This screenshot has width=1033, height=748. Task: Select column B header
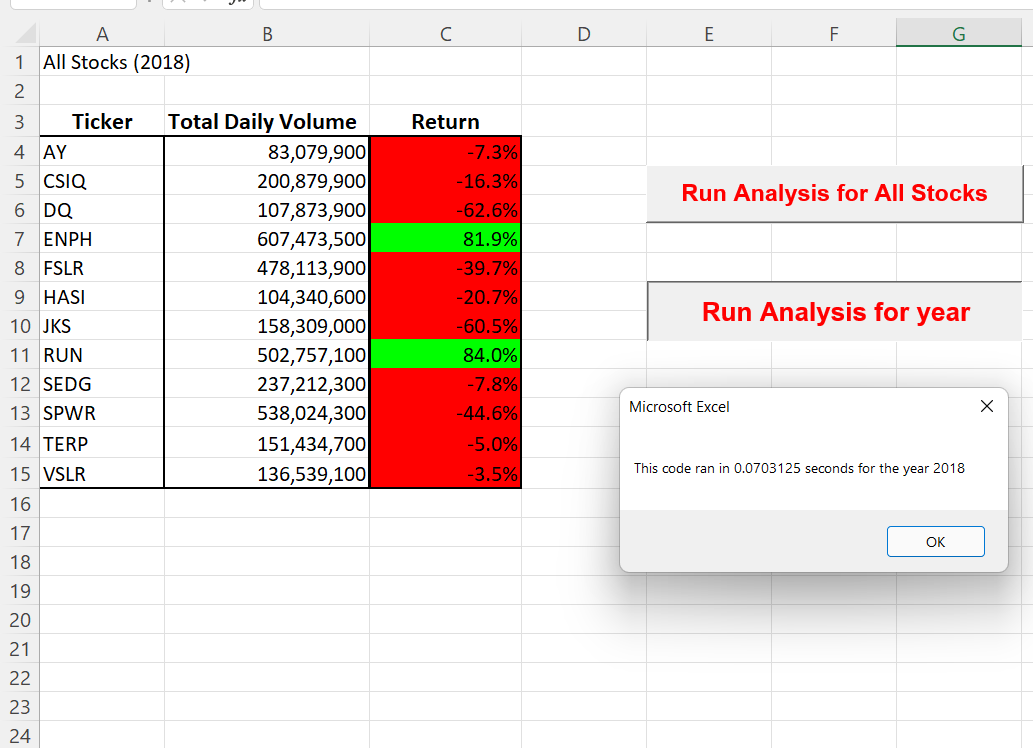[267, 34]
